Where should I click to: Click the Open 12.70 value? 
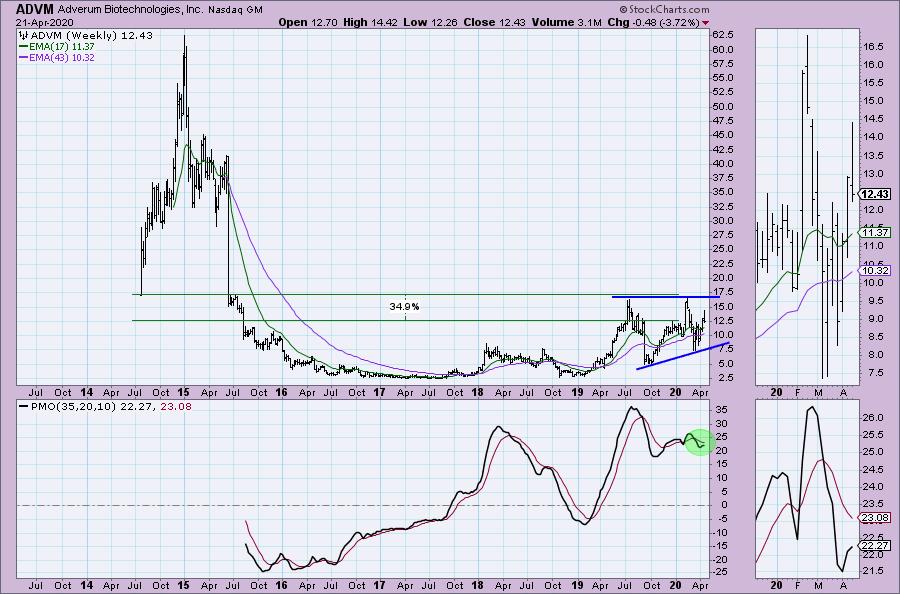308,22
